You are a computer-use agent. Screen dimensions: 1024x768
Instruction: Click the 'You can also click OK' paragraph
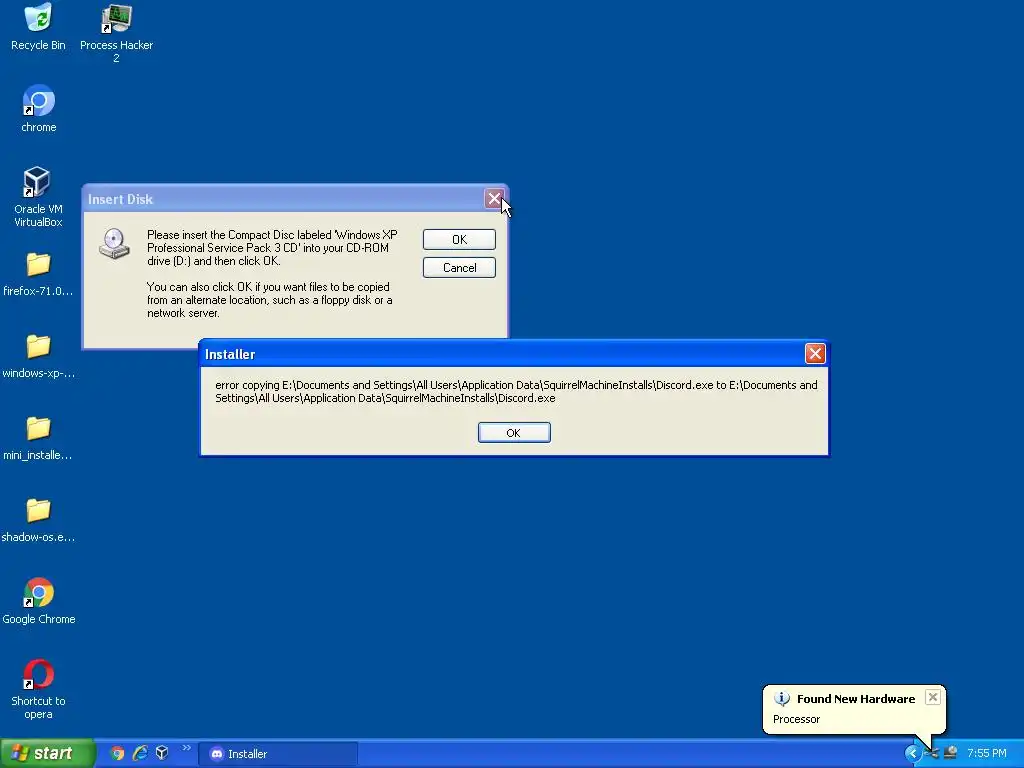pyautogui.click(x=270, y=300)
